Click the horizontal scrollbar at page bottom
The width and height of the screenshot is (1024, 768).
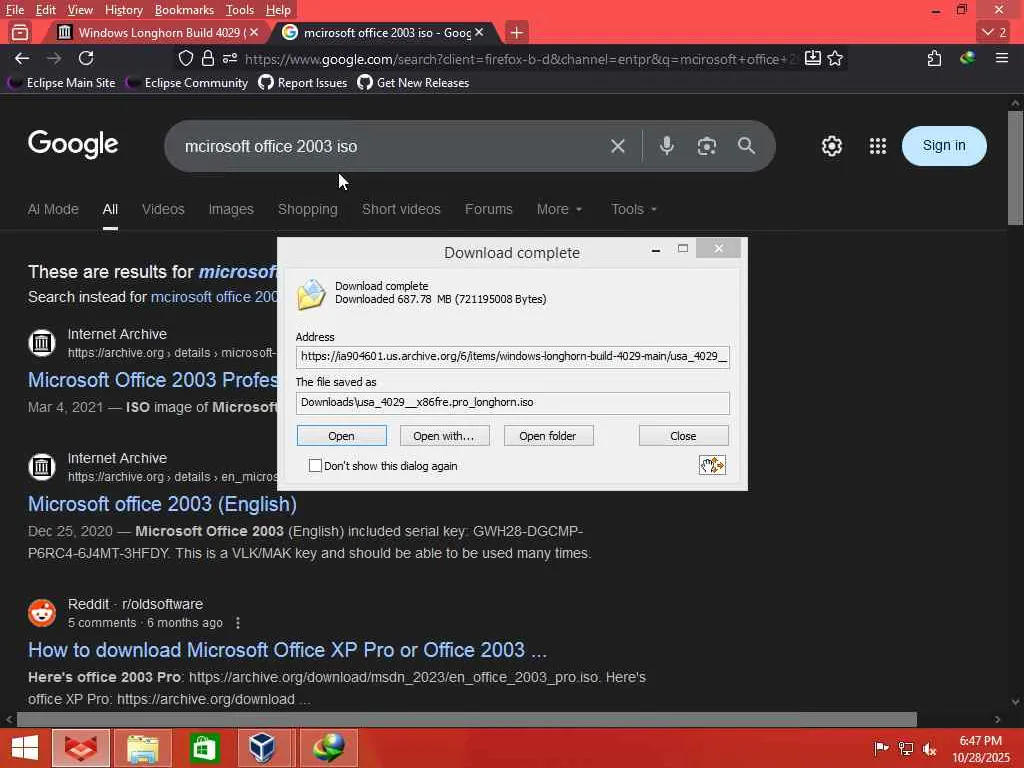467,719
